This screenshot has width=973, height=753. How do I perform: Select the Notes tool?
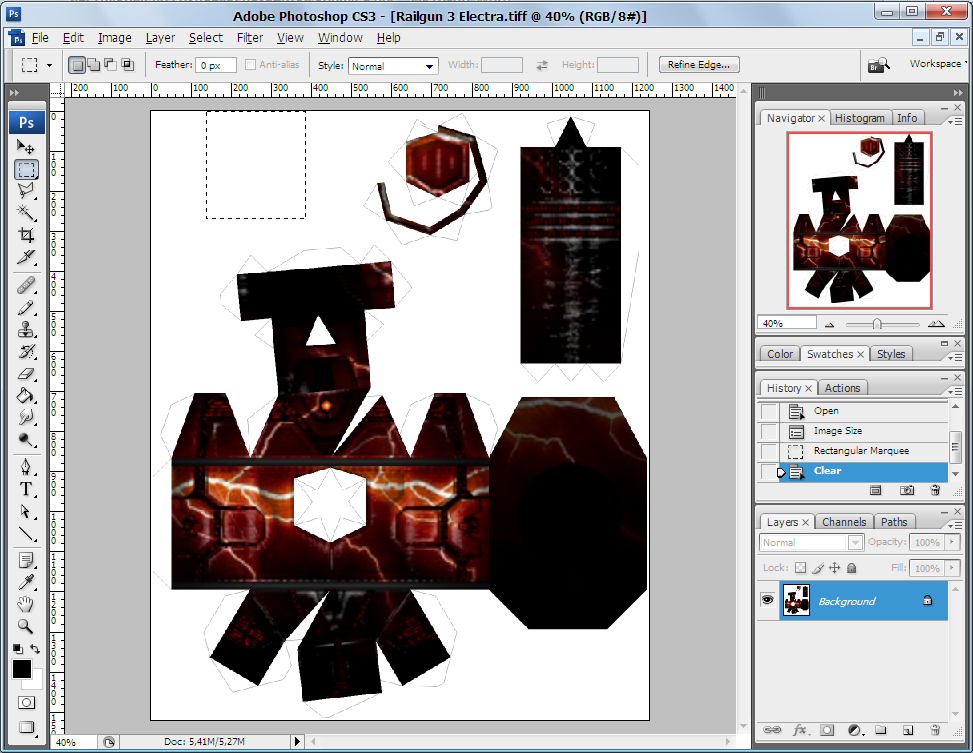point(25,561)
